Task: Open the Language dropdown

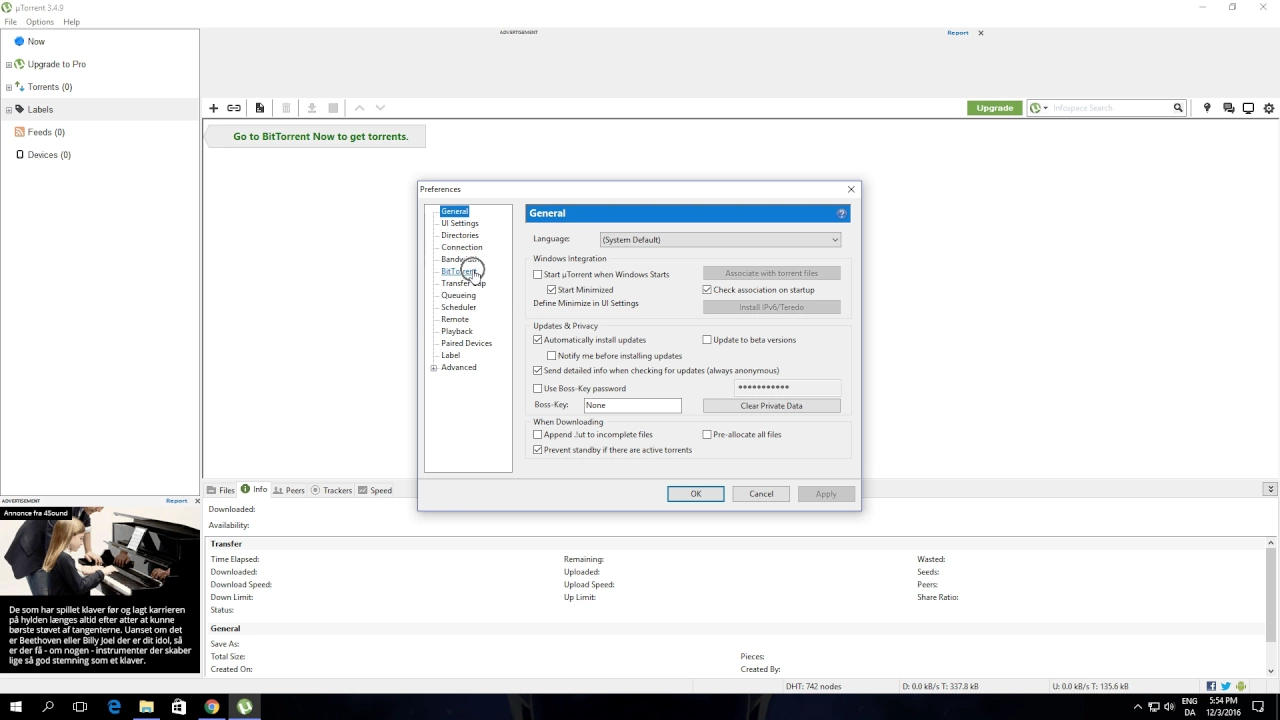Action: [x=720, y=240]
